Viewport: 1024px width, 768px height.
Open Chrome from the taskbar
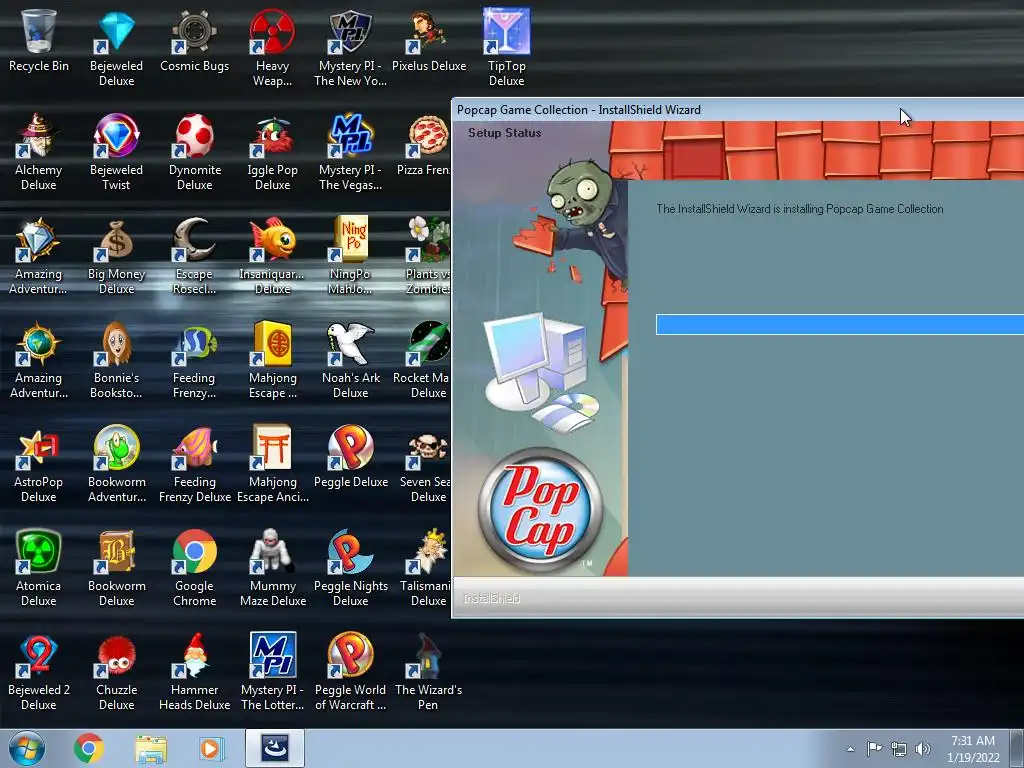pyautogui.click(x=89, y=748)
